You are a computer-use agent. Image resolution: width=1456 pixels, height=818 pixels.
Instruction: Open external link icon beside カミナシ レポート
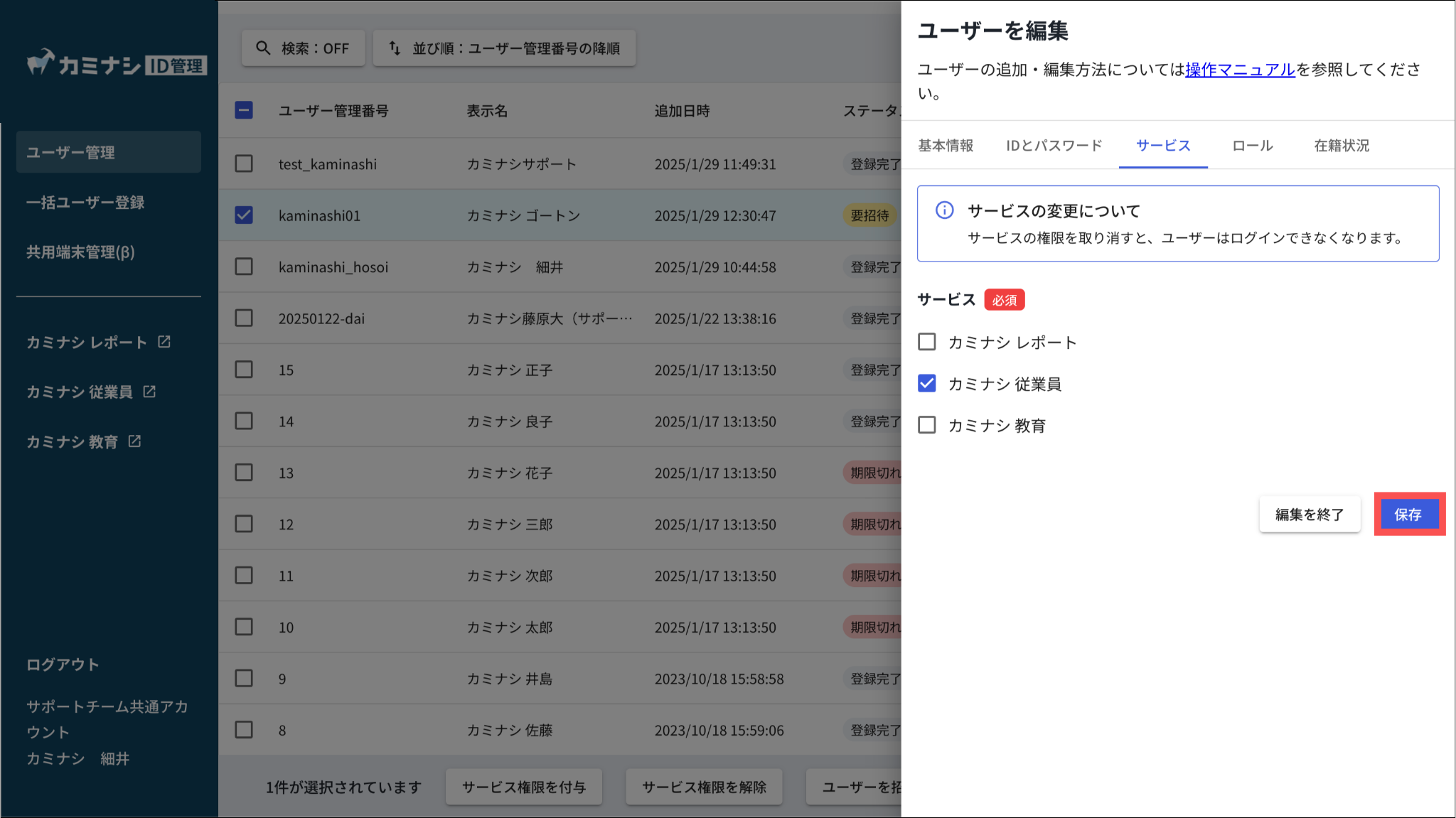[x=164, y=342]
